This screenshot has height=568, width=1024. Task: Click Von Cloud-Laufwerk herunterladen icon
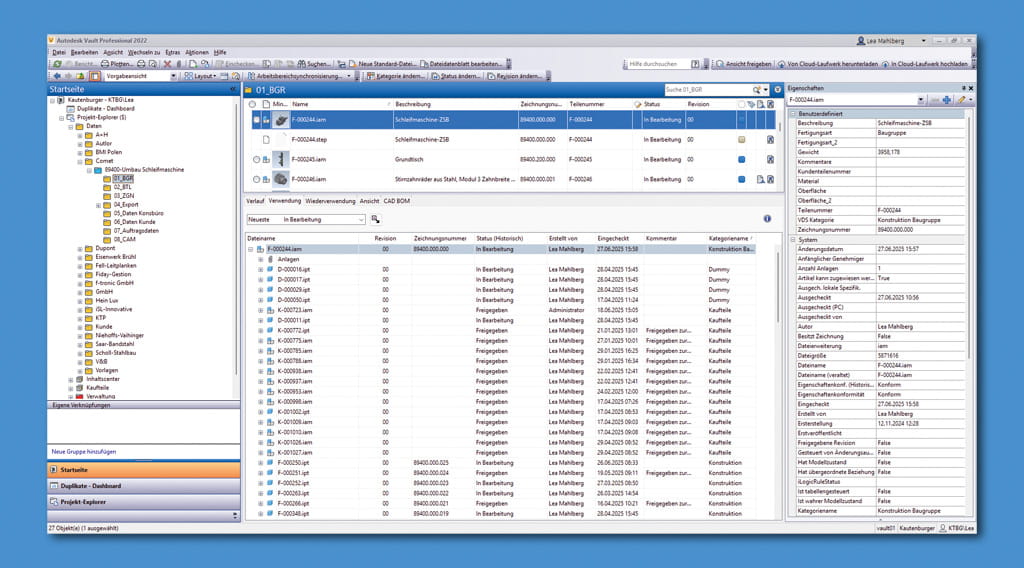[781, 63]
